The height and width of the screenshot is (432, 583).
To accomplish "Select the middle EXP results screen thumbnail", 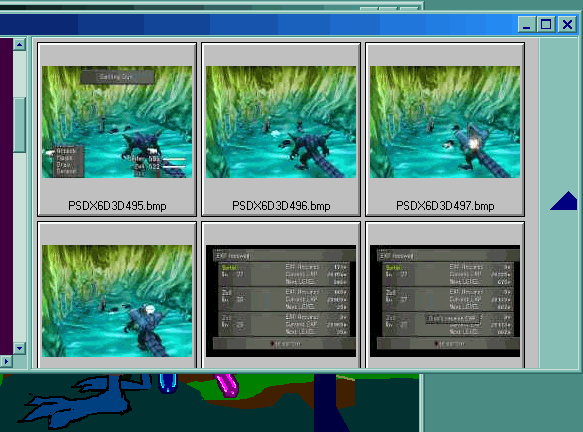I will click(x=281, y=301).
